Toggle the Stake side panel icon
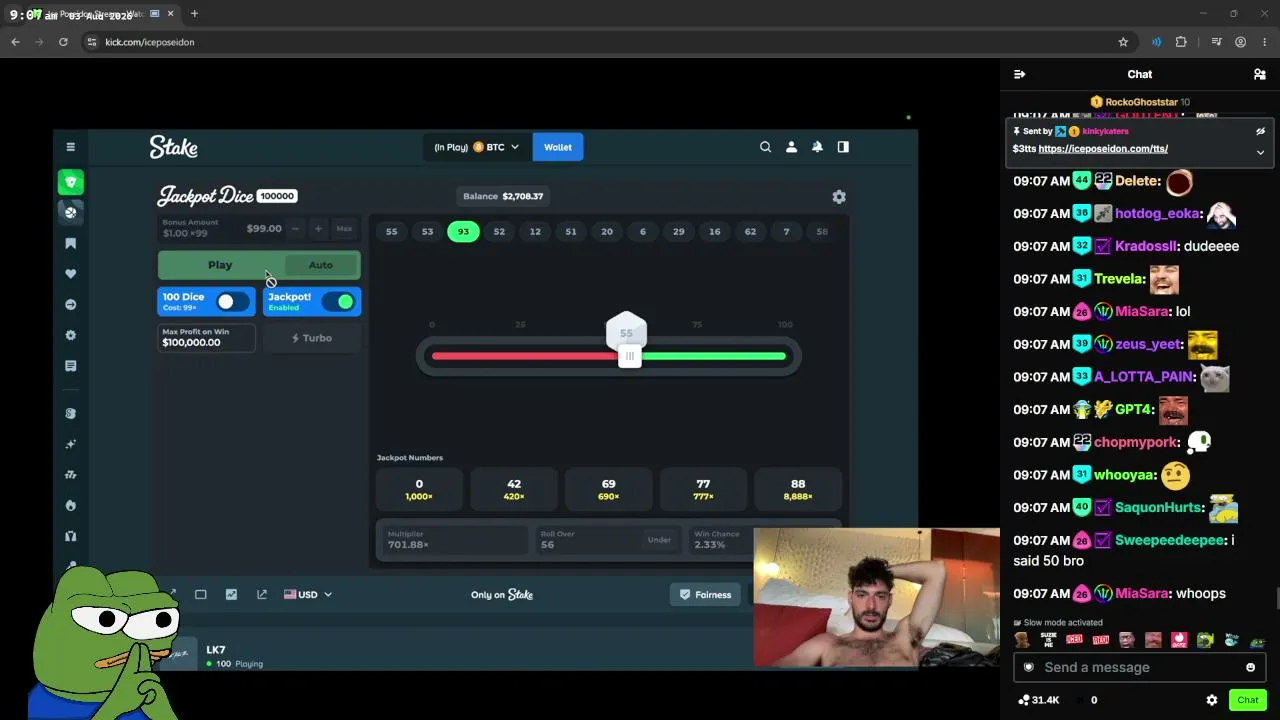1280x720 pixels. [843, 147]
